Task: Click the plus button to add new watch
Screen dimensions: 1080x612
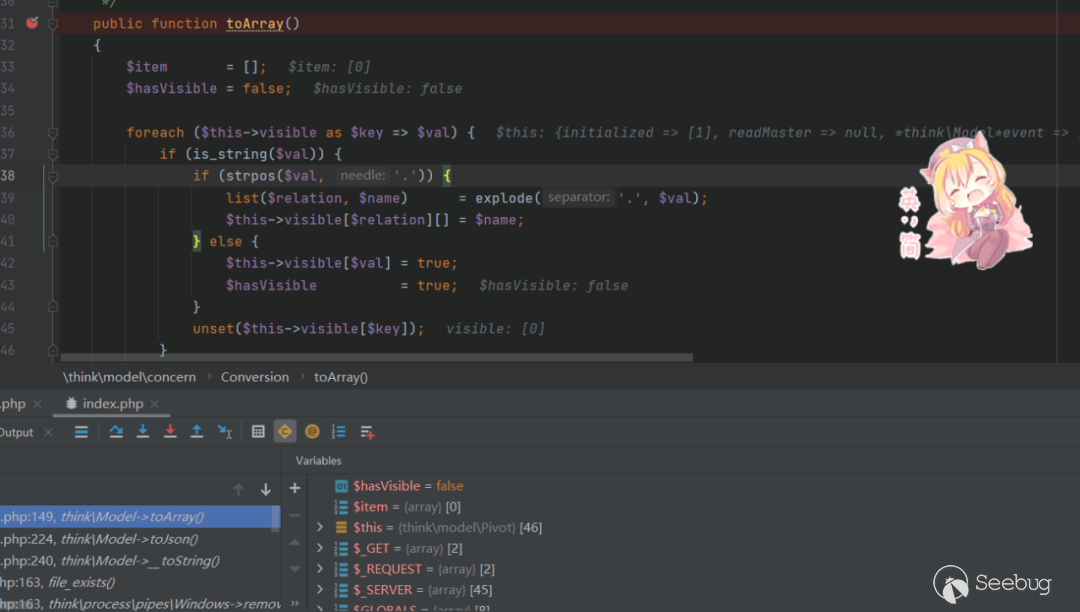Action: [x=295, y=489]
